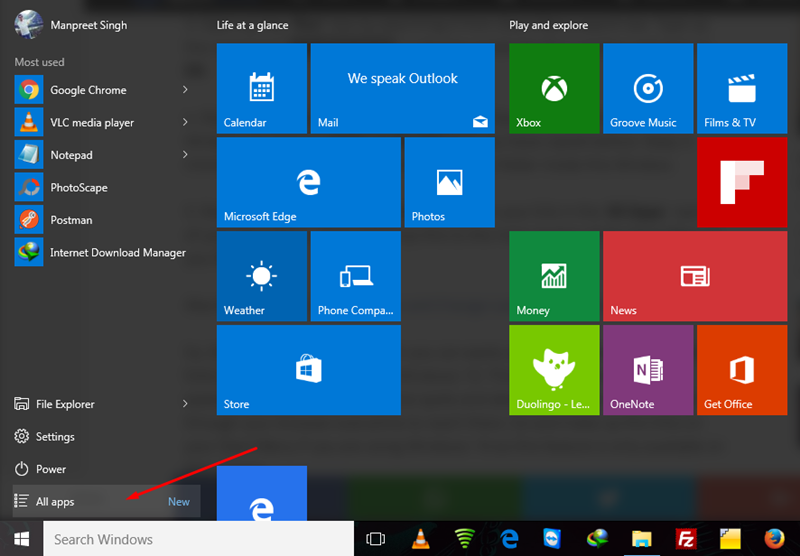This screenshot has width=800, height=556.
Task: Expand VLC media player jump list arrow
Action: pyautogui.click(x=185, y=122)
